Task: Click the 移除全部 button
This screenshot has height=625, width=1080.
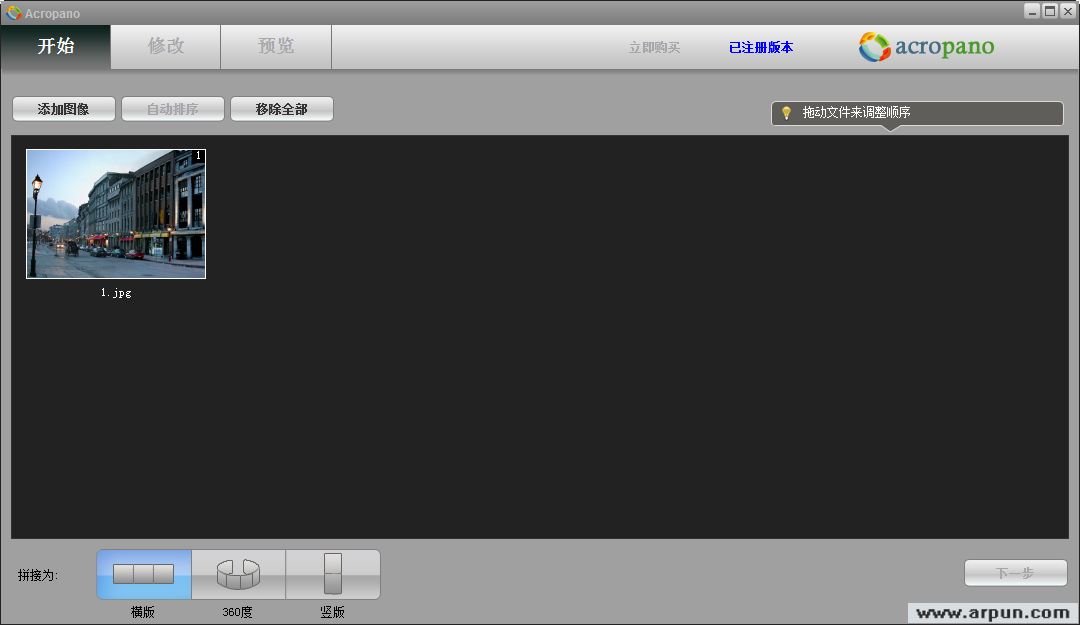Action: coord(283,108)
